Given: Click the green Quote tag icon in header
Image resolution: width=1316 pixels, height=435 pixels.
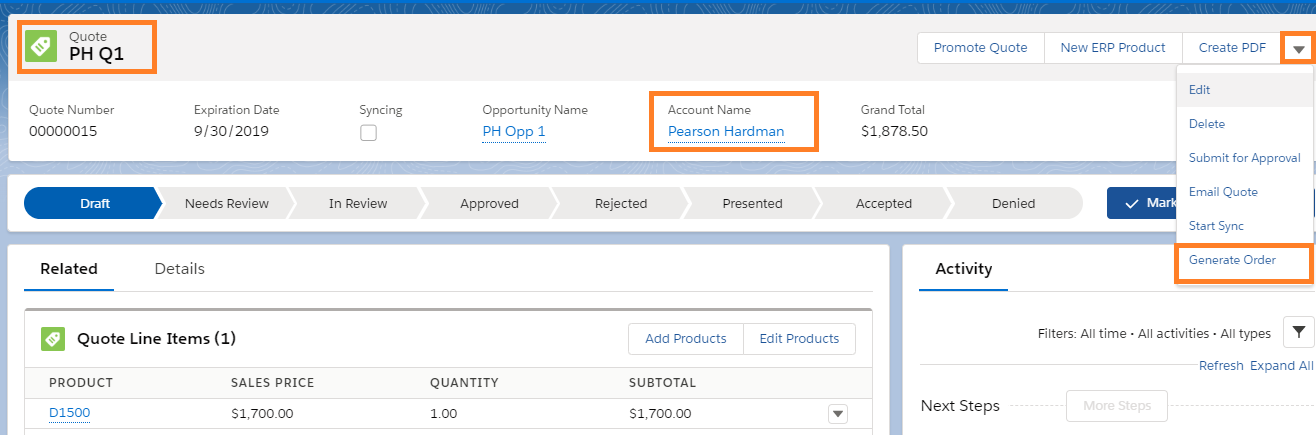Looking at the screenshot, I should (x=41, y=46).
